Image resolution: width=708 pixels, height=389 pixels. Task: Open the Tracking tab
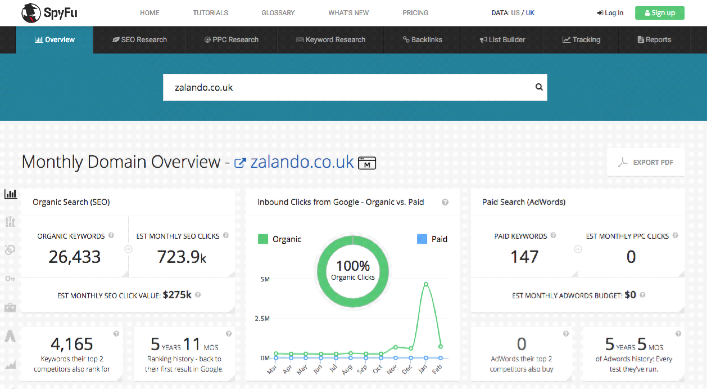click(x=581, y=40)
